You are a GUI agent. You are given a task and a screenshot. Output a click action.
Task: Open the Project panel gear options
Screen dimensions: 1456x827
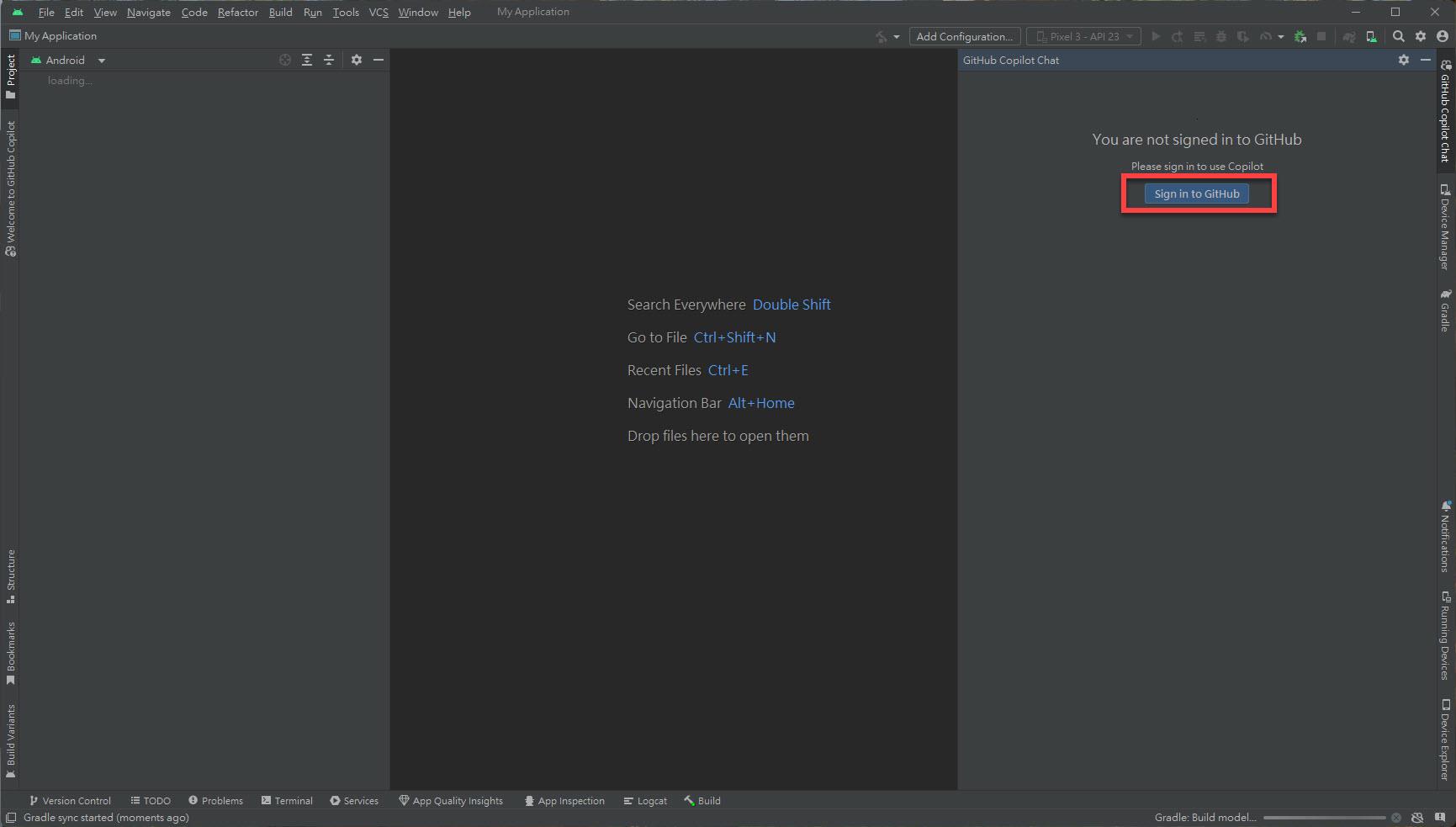click(357, 60)
